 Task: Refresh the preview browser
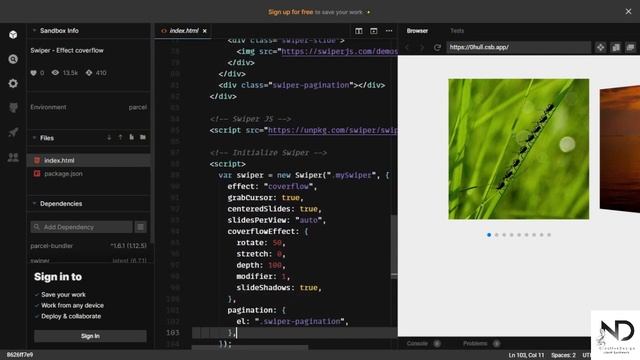click(x=437, y=47)
